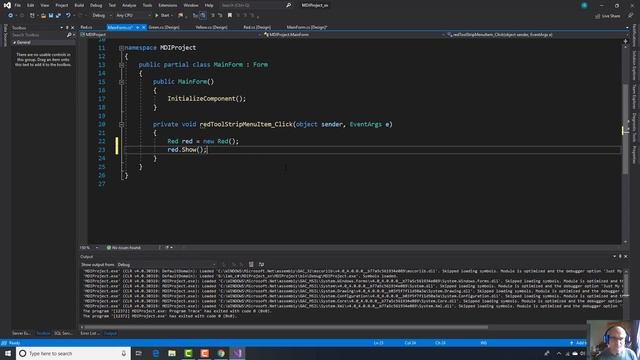Click the Output horizontal scrollbar
The height and width of the screenshot is (360, 640).
click(x=286, y=327)
